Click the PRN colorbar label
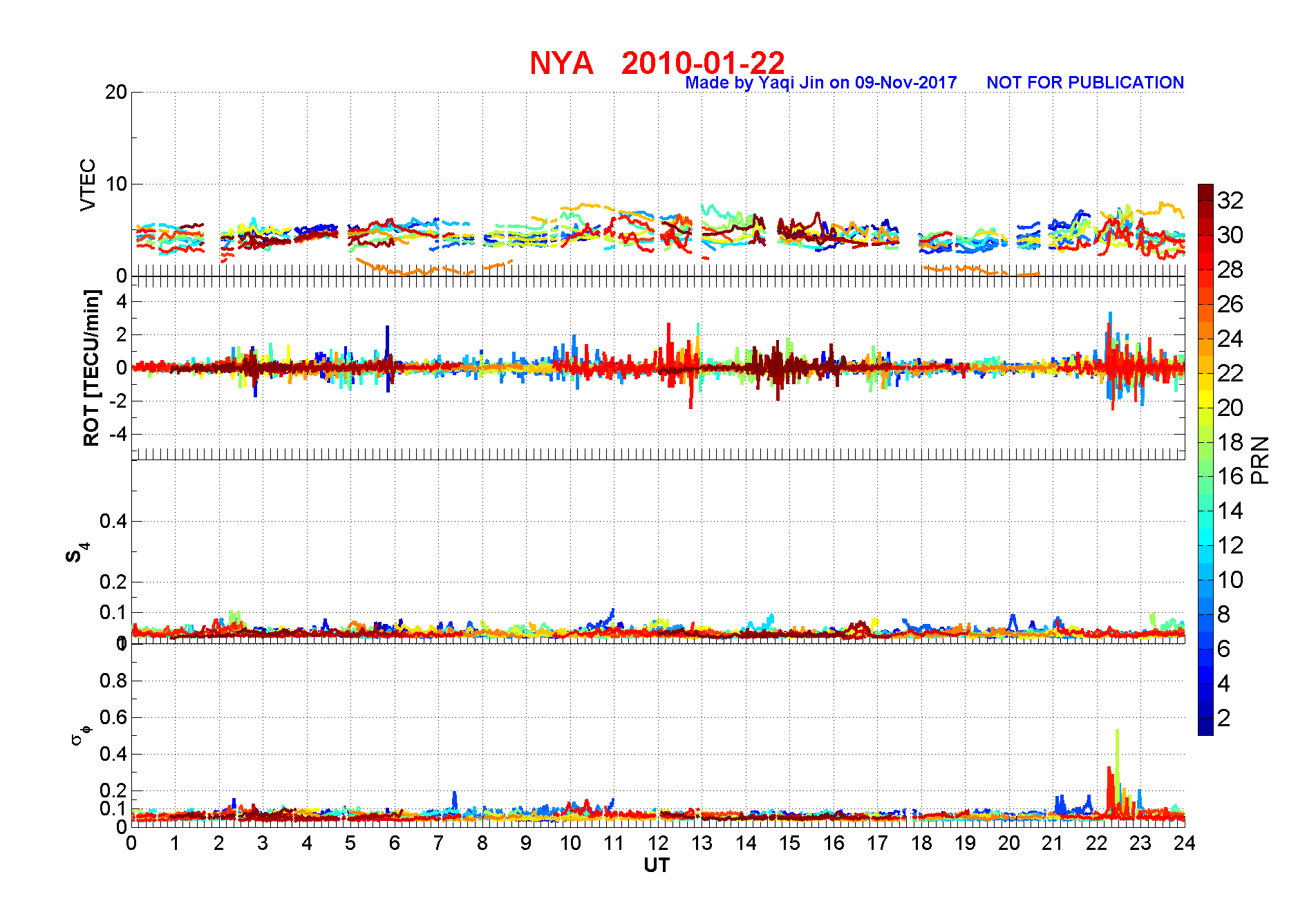The height and width of the screenshot is (919, 1316). click(x=1260, y=460)
